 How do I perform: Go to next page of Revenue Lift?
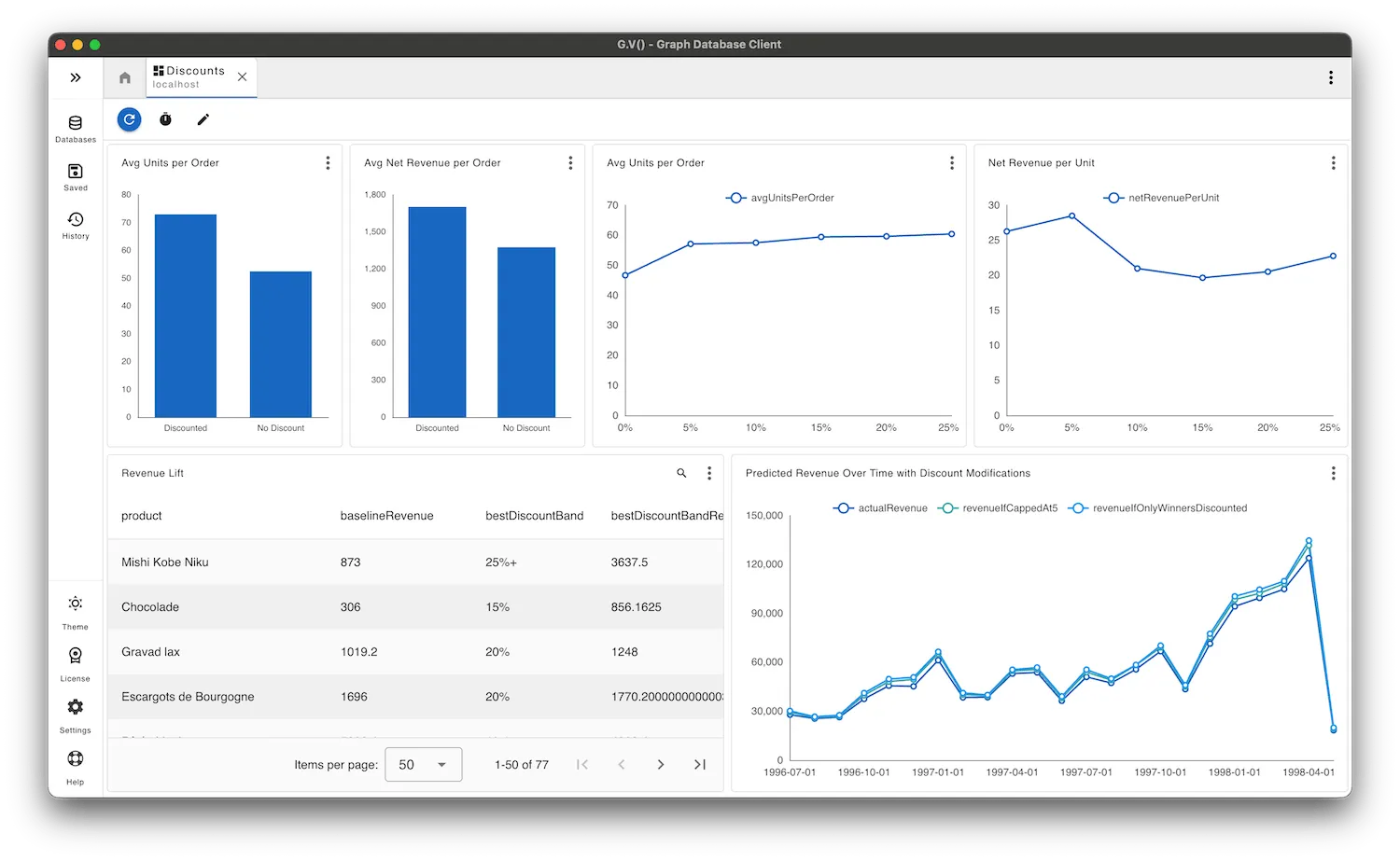(x=661, y=765)
